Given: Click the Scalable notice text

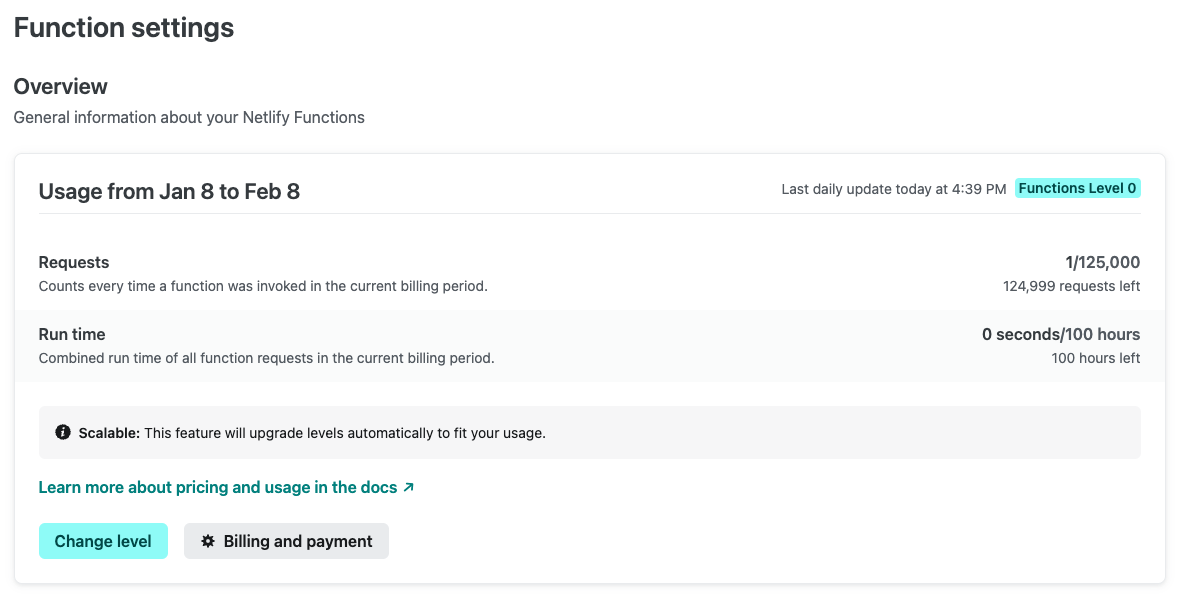Looking at the screenshot, I should coord(312,433).
